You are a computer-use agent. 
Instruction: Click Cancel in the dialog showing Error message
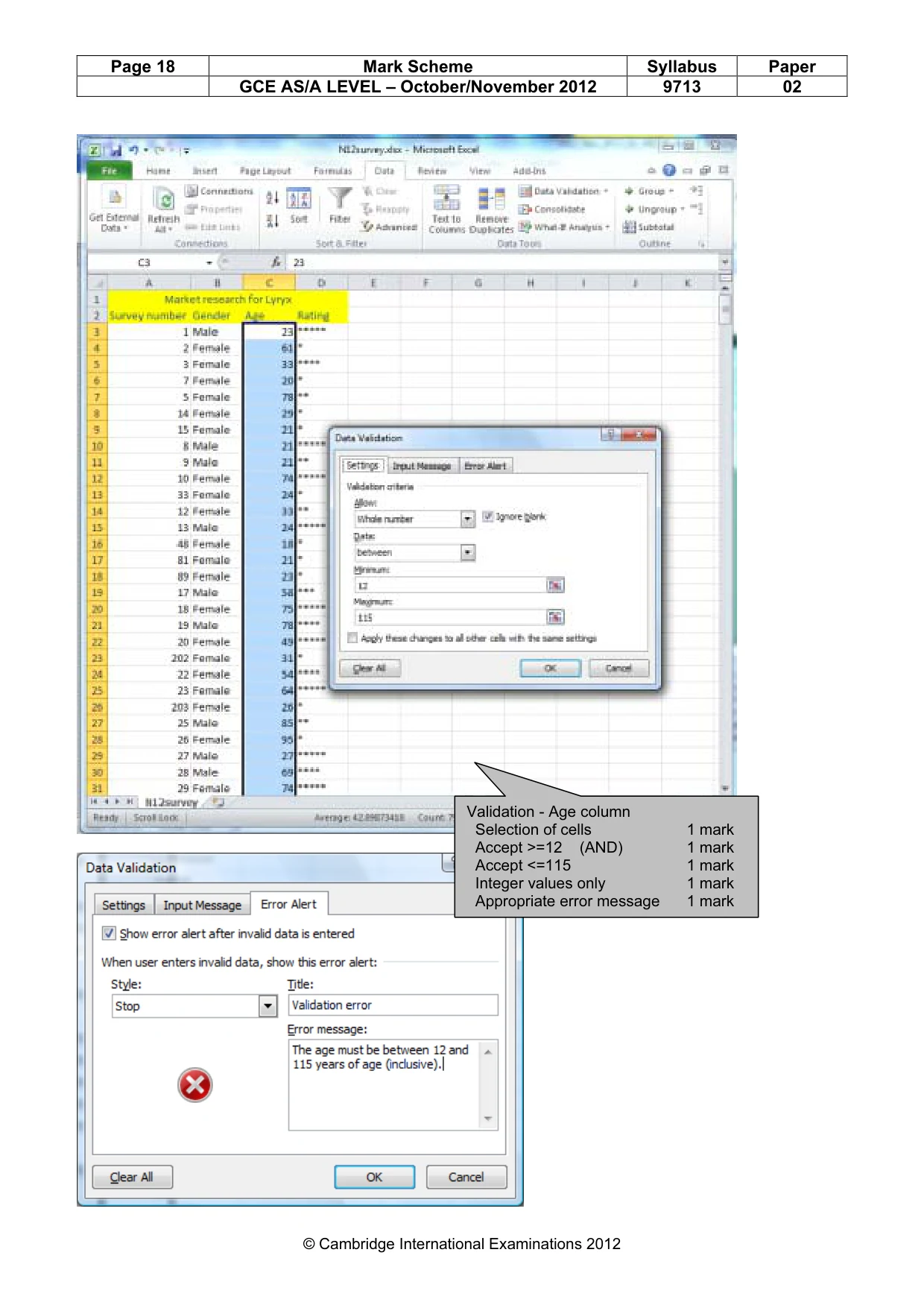466,1177
